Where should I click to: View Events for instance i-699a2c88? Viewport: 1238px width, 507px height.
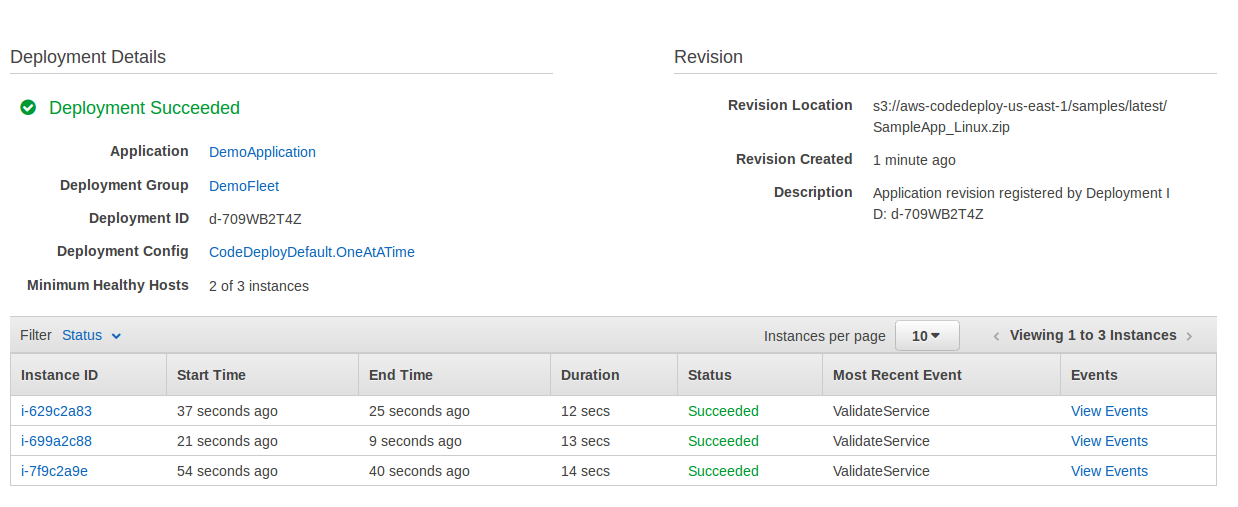[x=1109, y=441]
